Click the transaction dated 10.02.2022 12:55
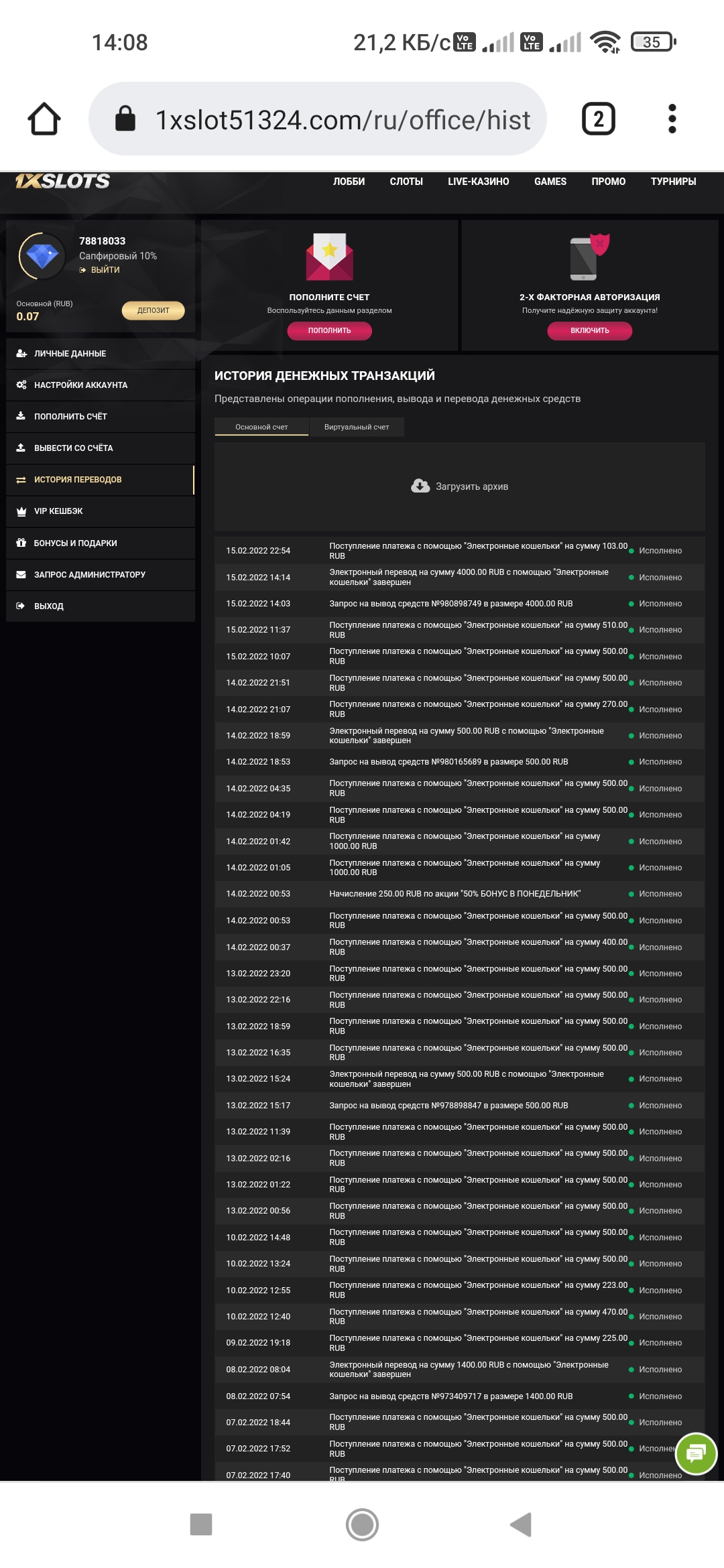This screenshot has height=1568, width=724. coord(459,1291)
